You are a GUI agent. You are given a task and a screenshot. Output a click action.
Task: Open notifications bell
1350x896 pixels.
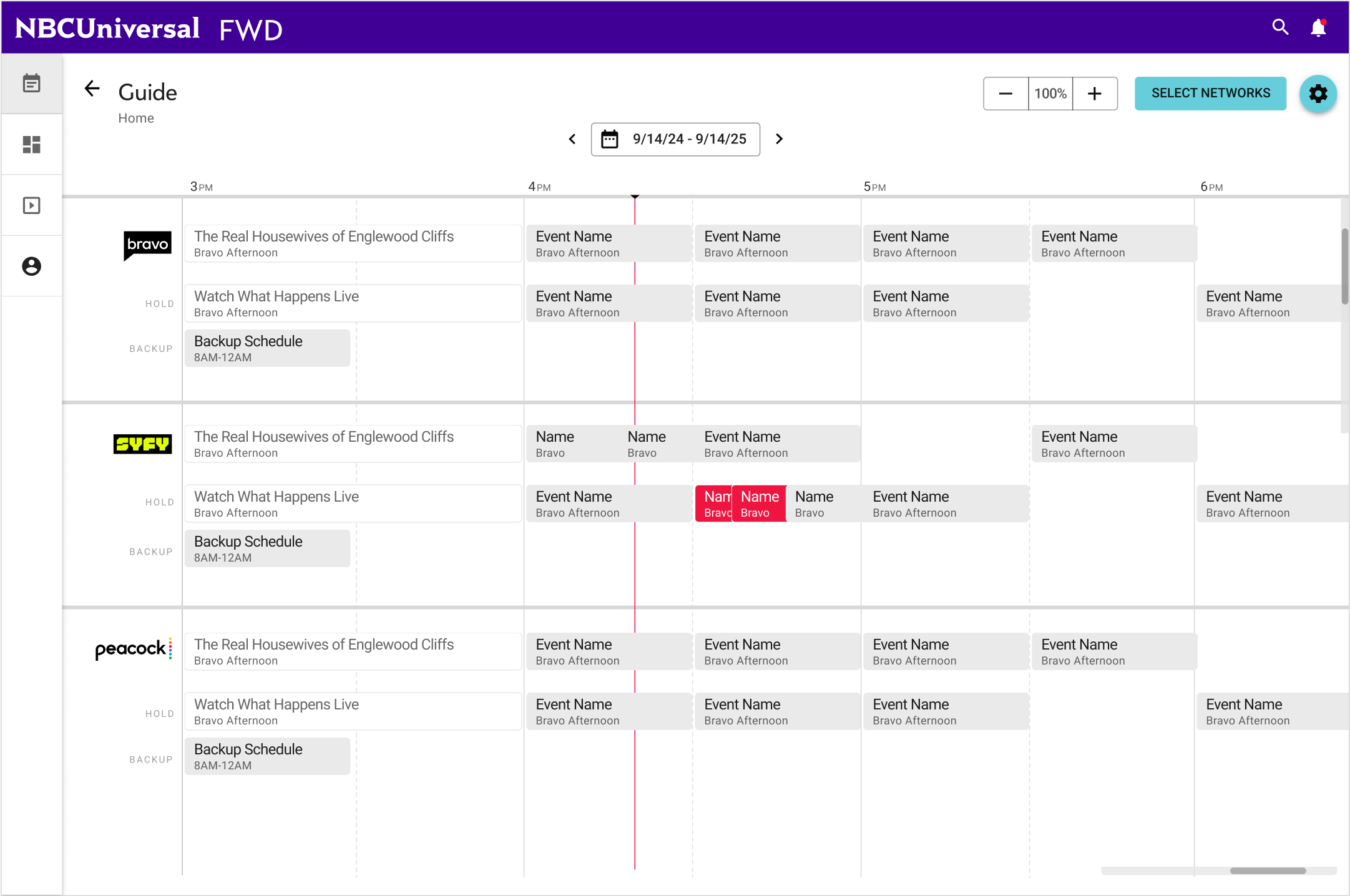coord(1318,27)
